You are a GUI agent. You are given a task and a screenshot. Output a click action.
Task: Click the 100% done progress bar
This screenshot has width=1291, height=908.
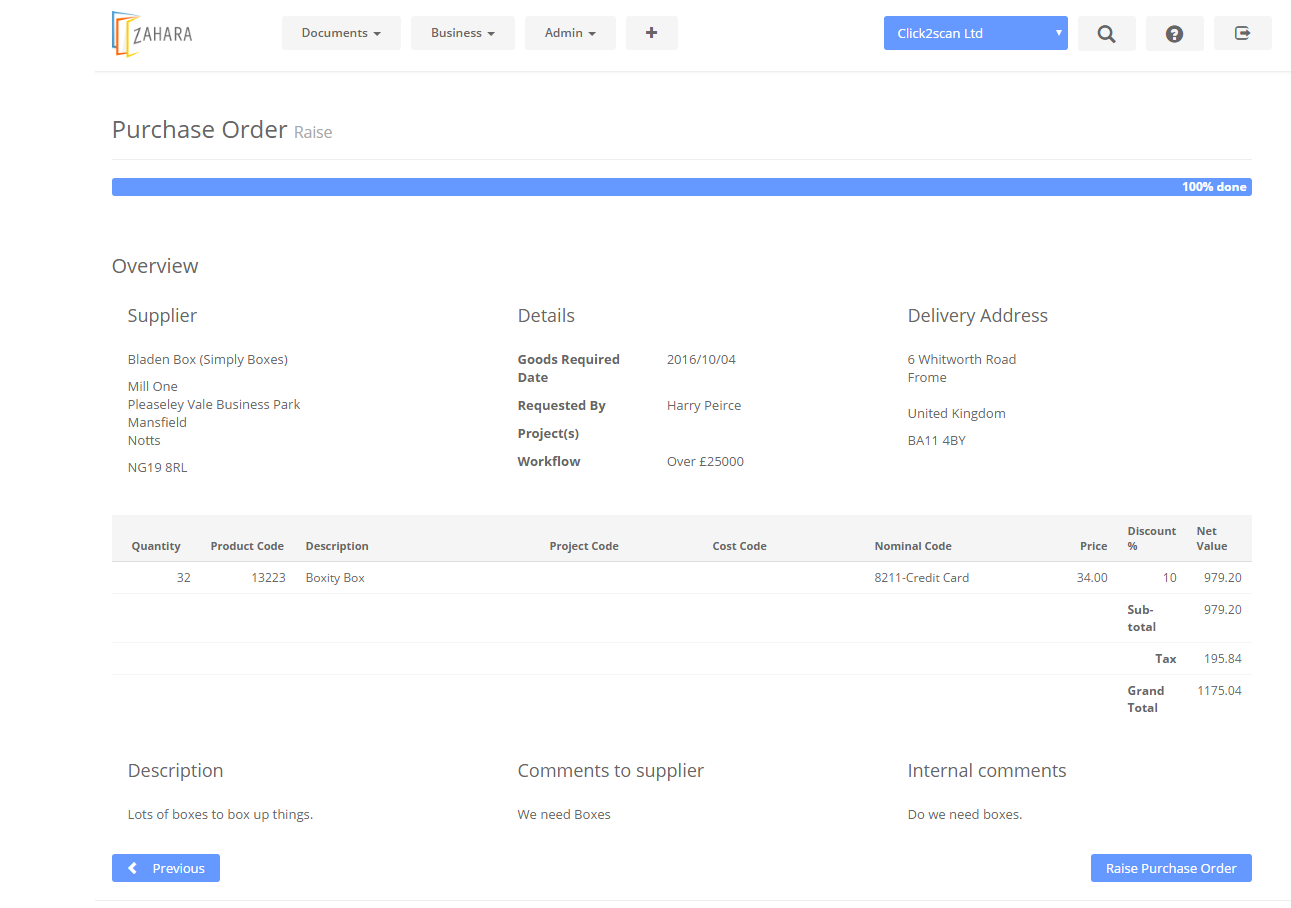[681, 187]
